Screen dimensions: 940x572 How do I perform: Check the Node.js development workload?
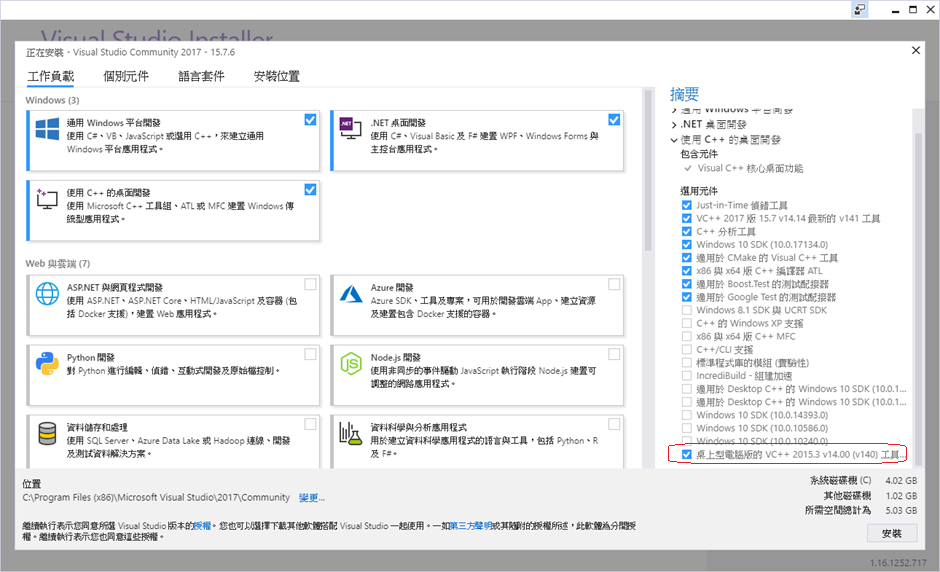click(614, 354)
